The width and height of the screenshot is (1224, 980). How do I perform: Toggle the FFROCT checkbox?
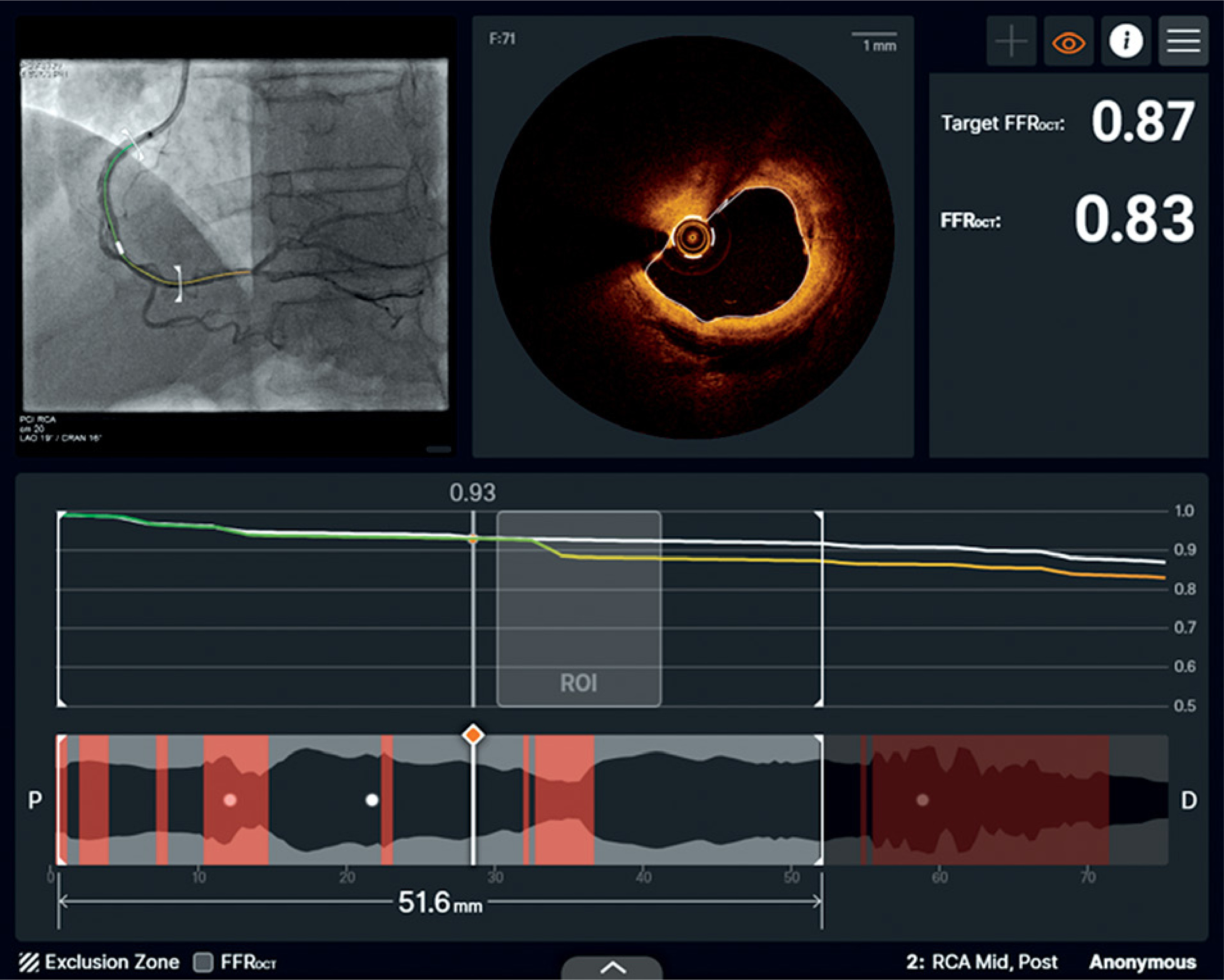pos(203,962)
